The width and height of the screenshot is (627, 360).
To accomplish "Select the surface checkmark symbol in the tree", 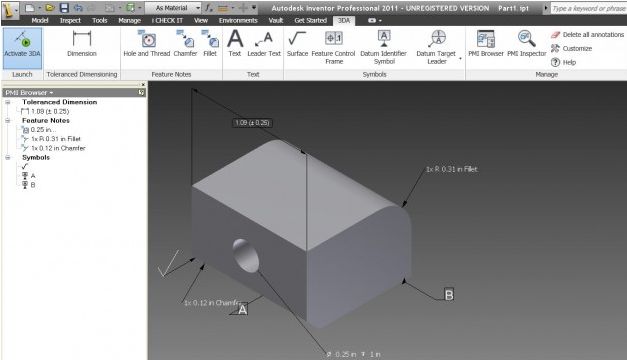I will (25, 166).
